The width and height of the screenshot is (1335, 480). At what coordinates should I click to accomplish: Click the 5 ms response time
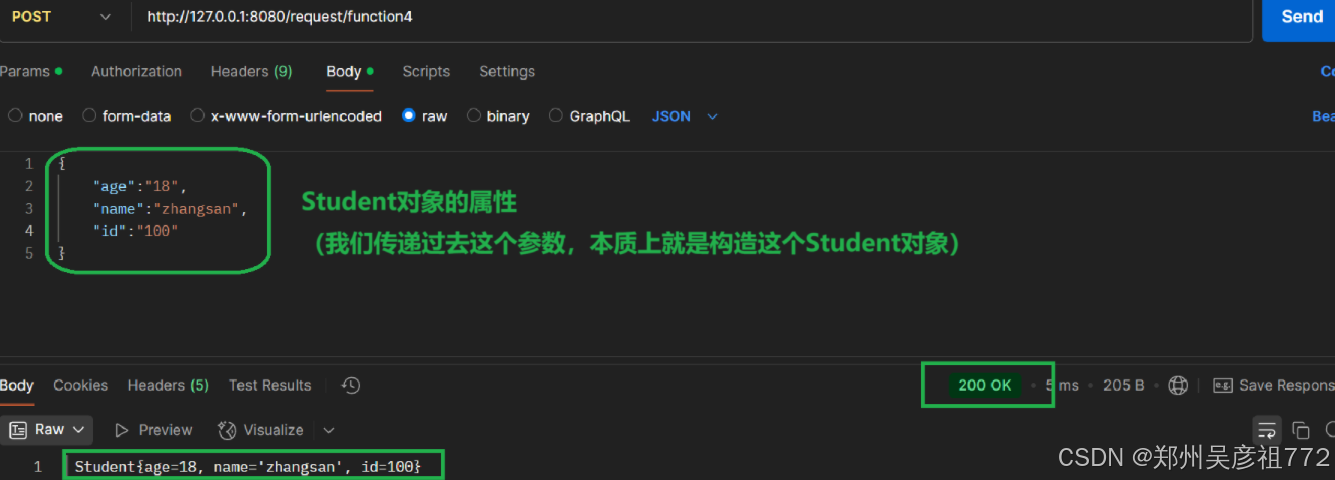click(x=1062, y=385)
